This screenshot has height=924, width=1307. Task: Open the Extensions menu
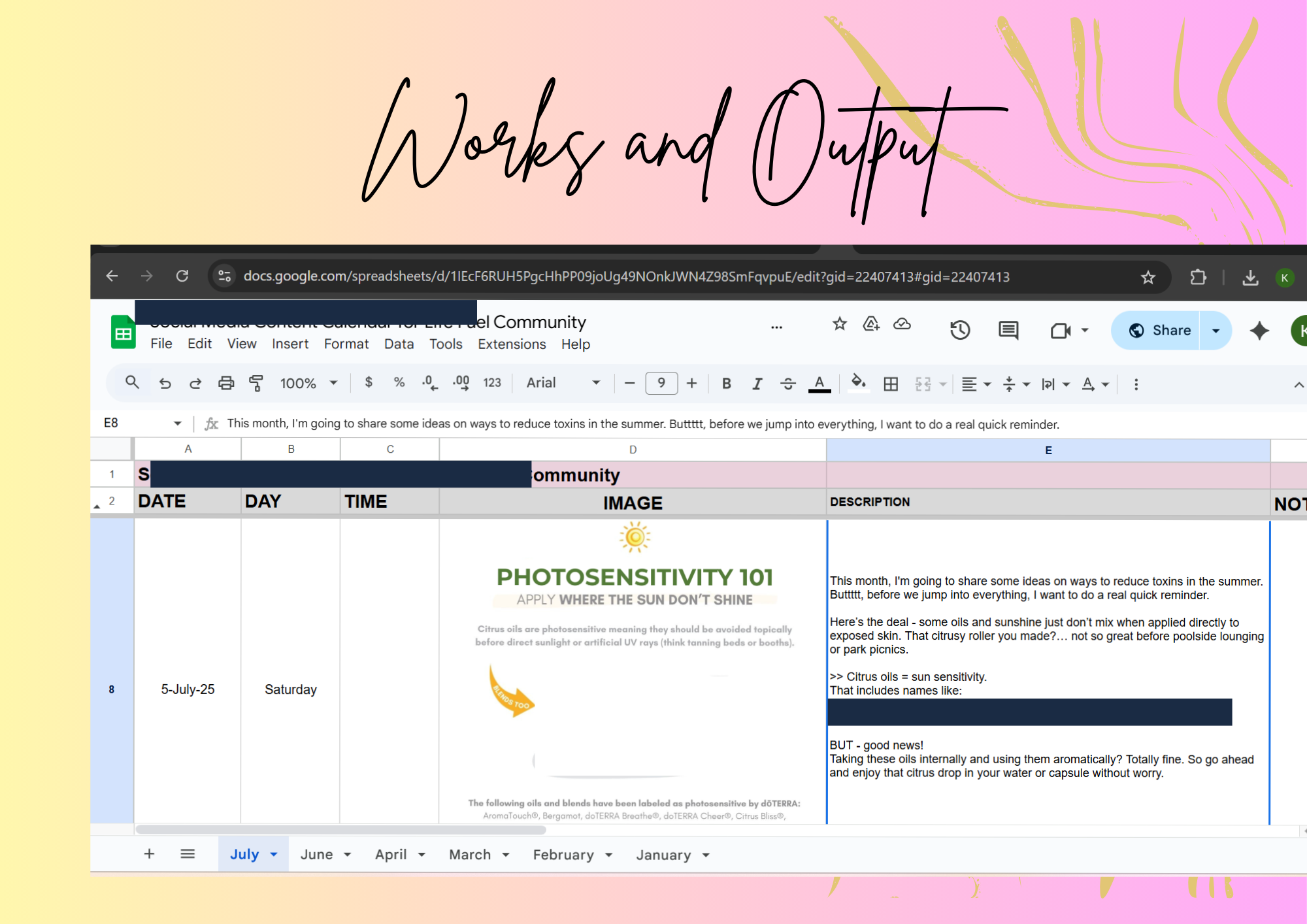tap(511, 344)
